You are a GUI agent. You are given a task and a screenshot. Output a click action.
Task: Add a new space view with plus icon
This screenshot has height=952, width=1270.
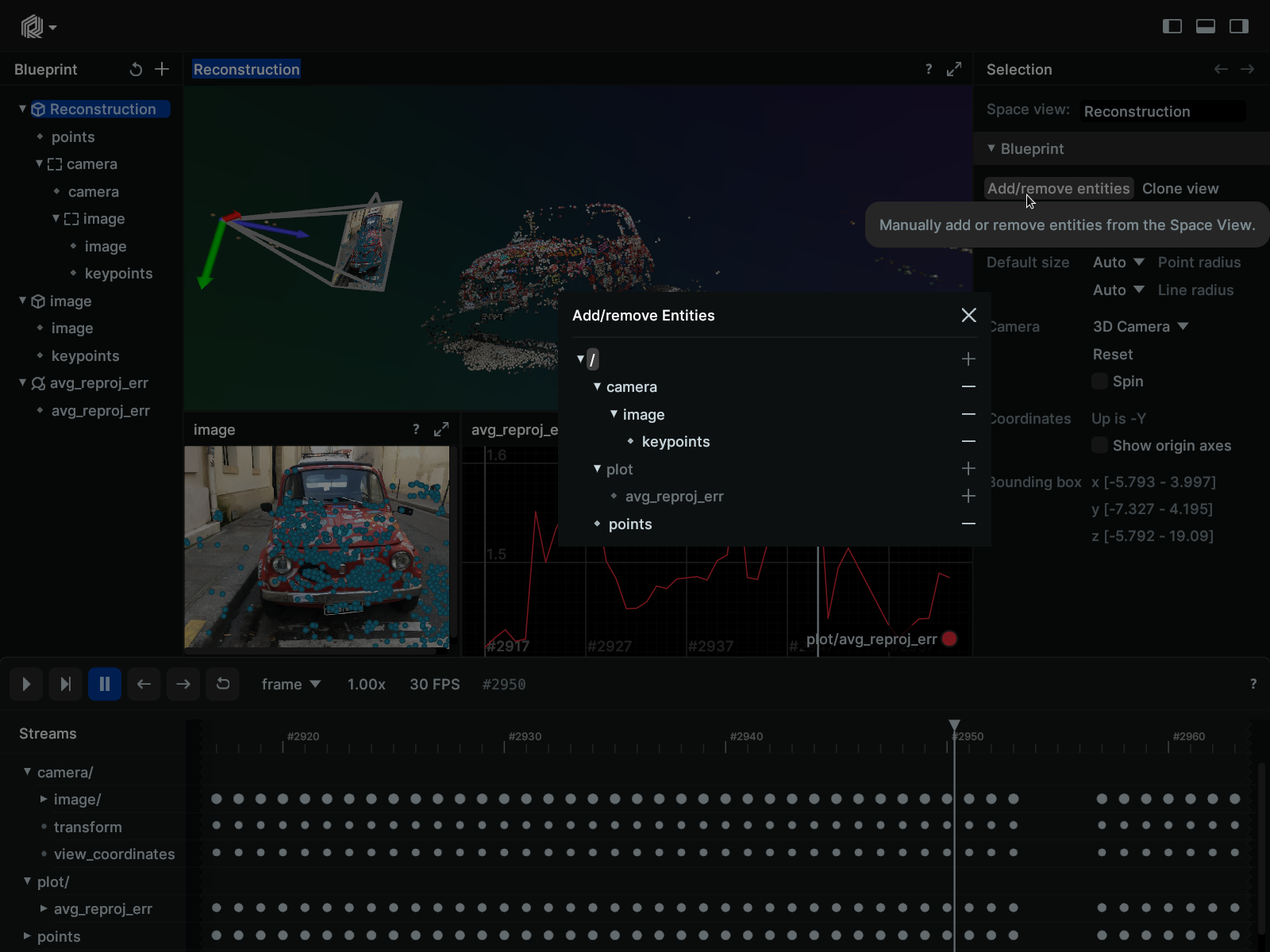coord(162,69)
